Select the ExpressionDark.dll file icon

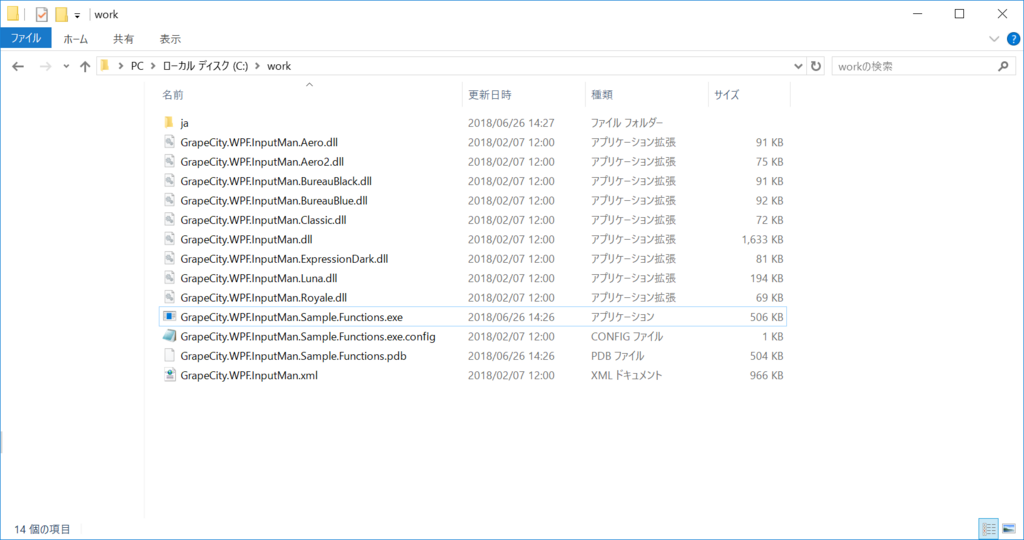[x=169, y=259]
